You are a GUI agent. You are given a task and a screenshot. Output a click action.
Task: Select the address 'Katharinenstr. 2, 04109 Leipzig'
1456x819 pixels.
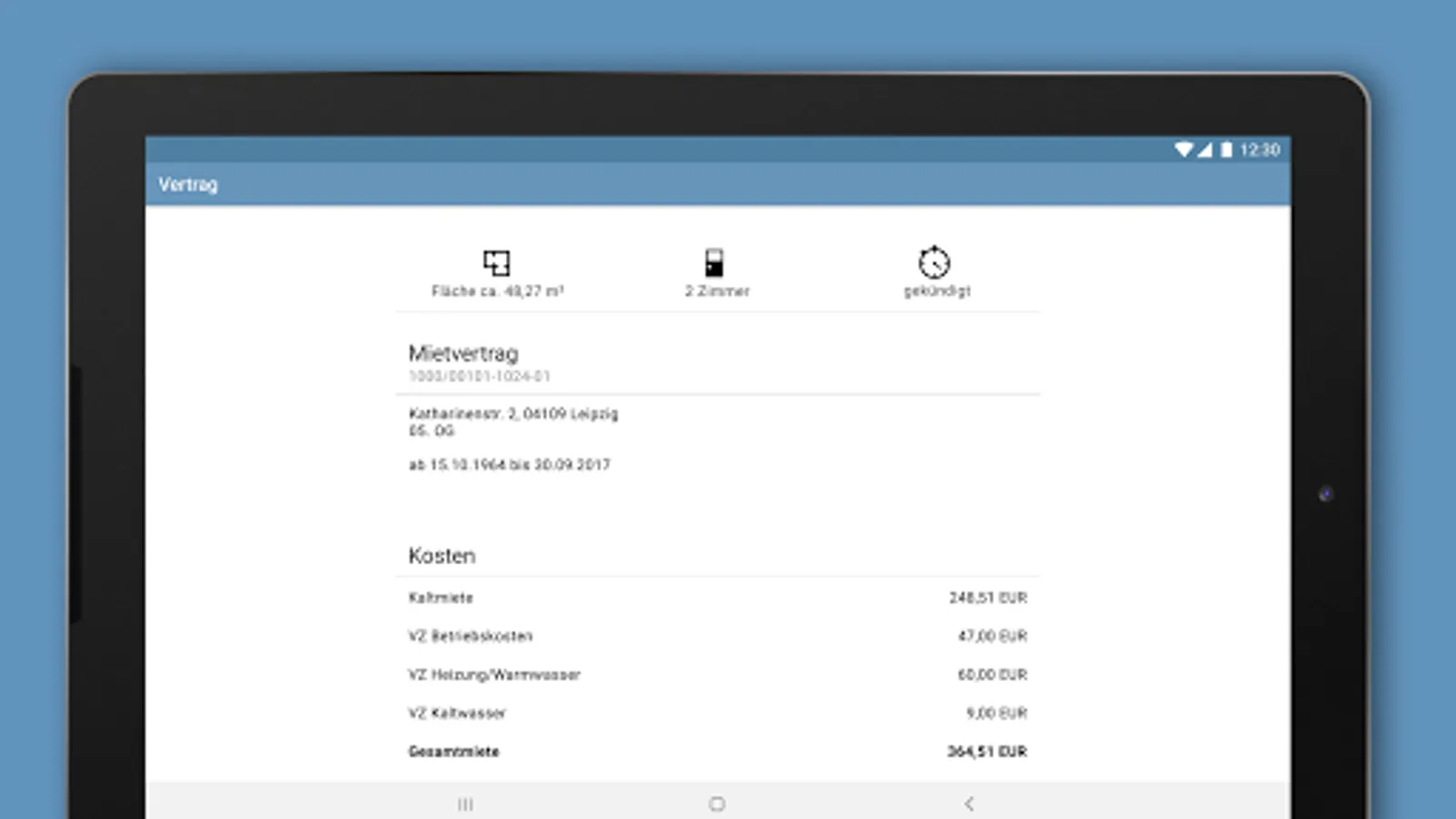point(513,414)
